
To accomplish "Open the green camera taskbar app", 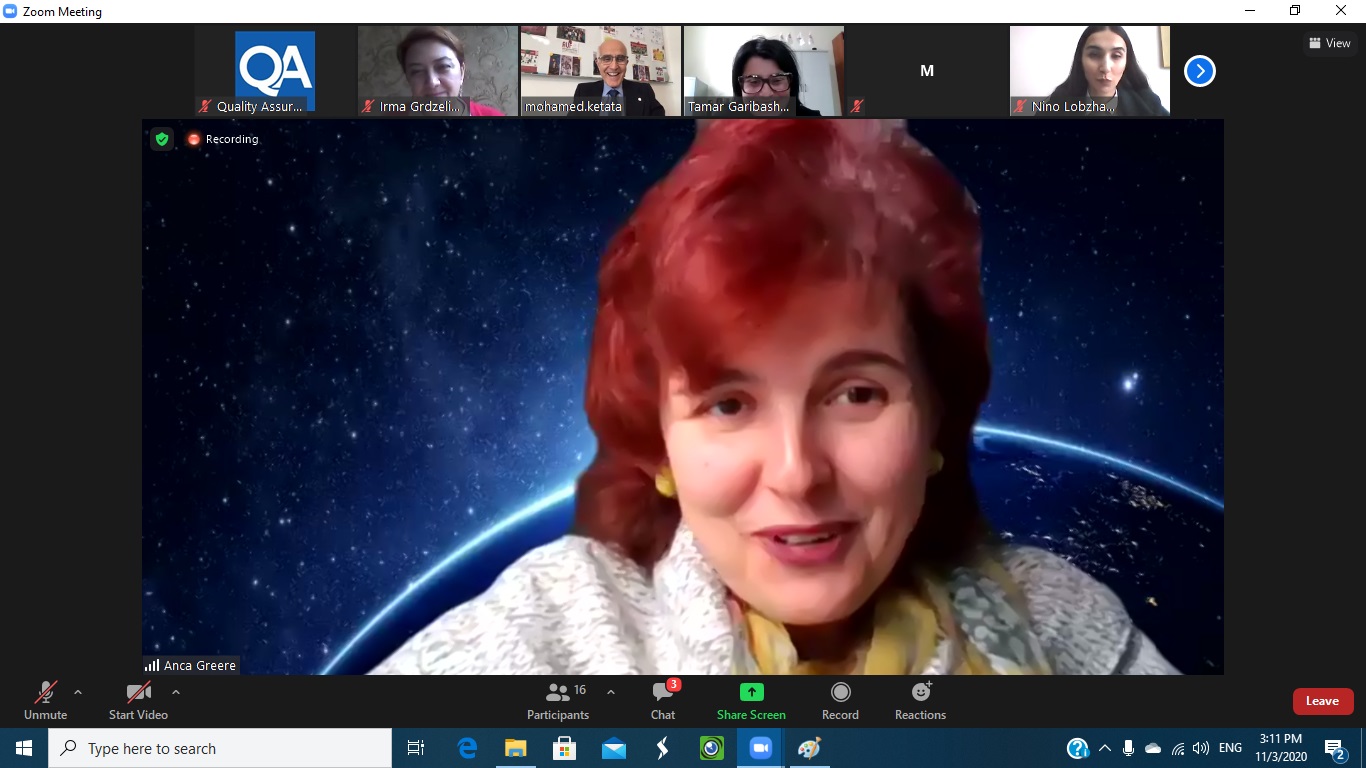I will (711, 748).
